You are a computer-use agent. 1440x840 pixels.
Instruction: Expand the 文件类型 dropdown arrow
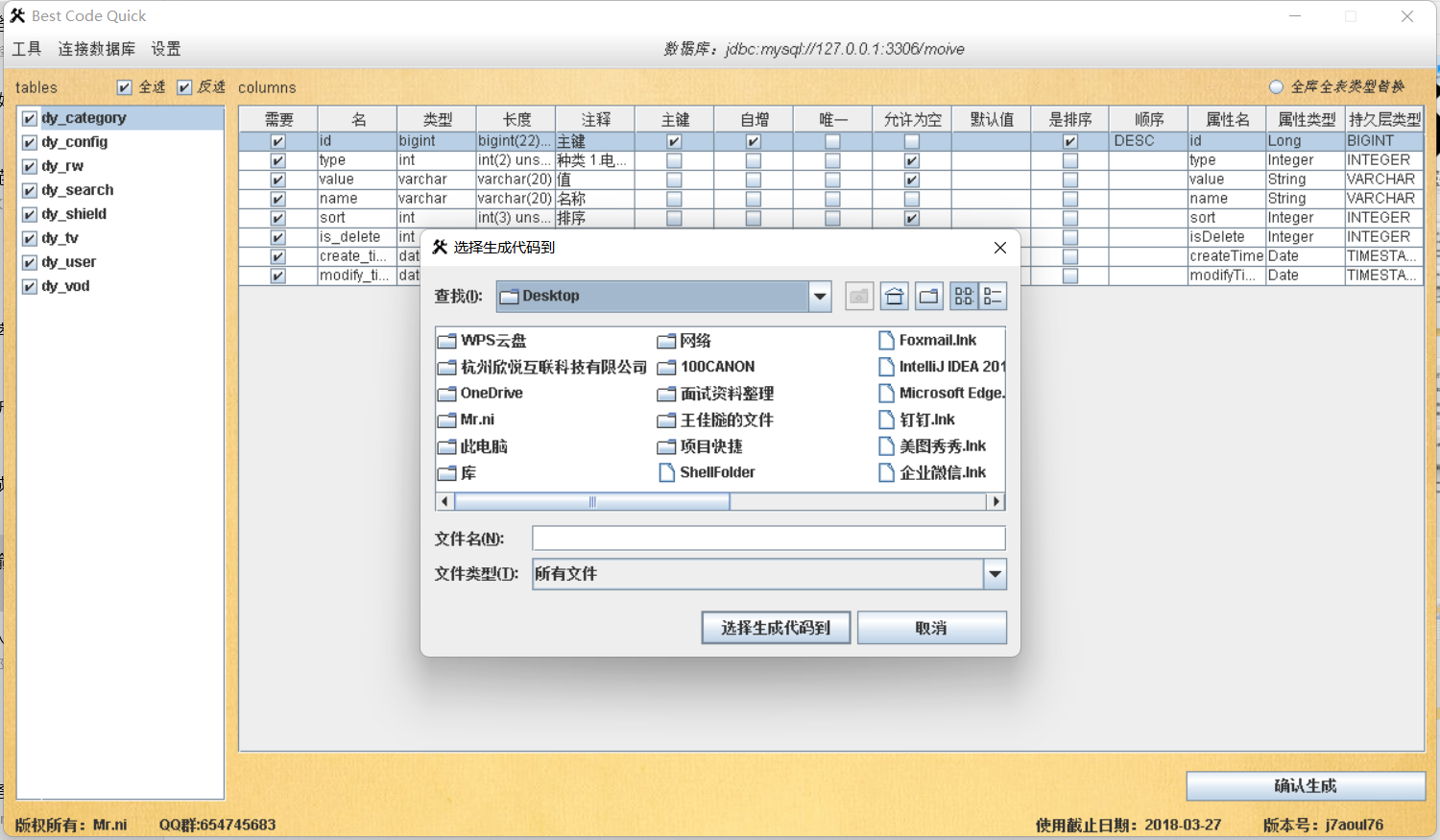996,574
